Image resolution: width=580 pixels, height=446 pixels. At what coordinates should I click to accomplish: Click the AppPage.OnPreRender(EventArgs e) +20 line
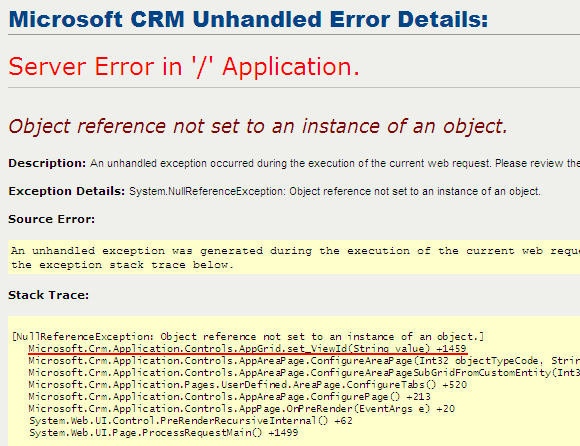242,409
